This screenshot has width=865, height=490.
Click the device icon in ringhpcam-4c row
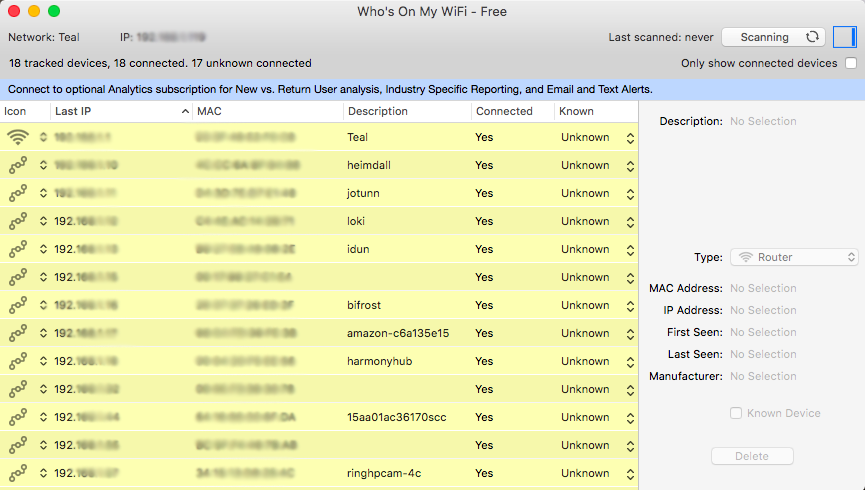pos(17,473)
